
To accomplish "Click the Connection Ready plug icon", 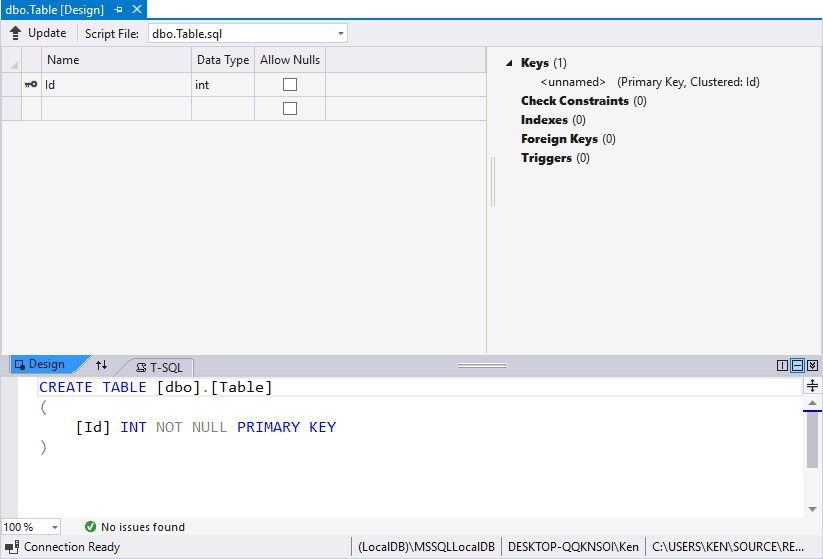I will (12, 547).
